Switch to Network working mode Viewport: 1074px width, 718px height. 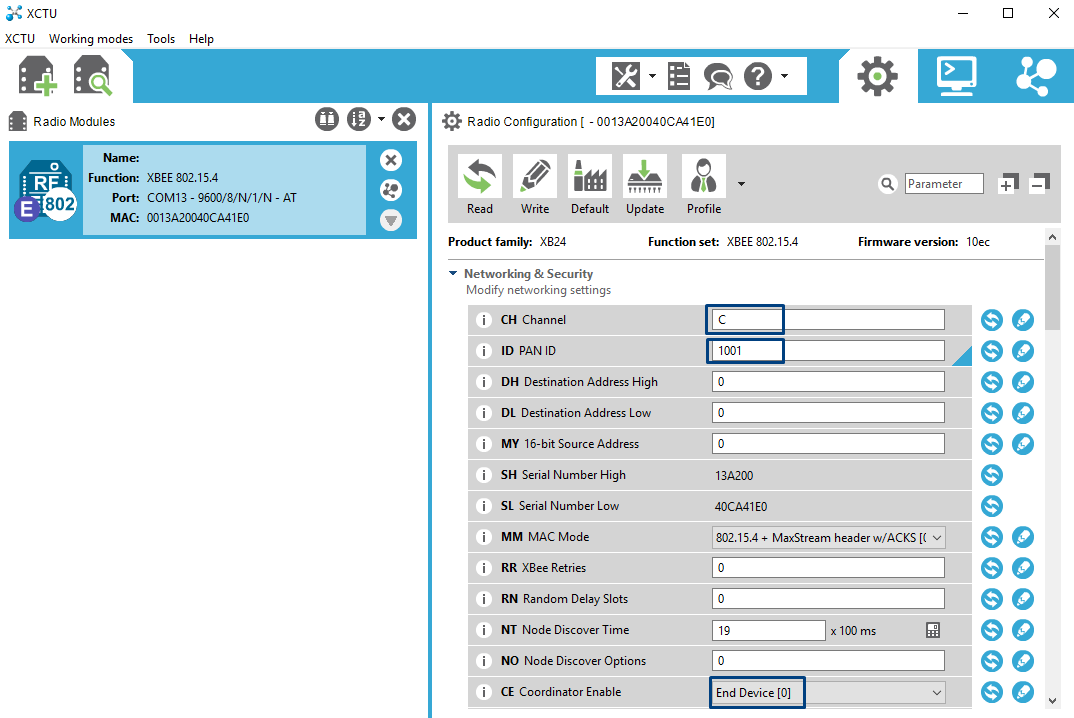tap(1035, 76)
